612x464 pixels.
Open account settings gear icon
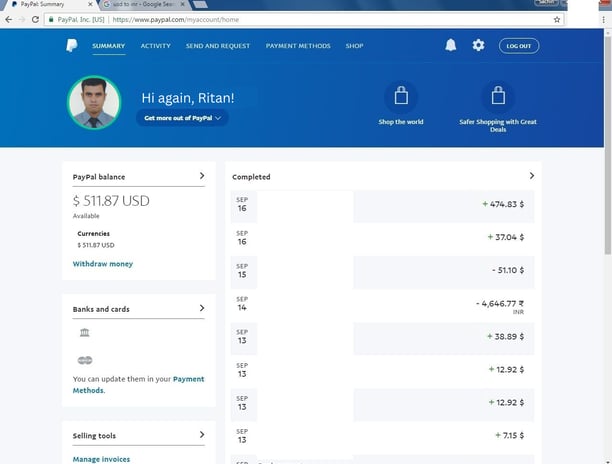478,45
